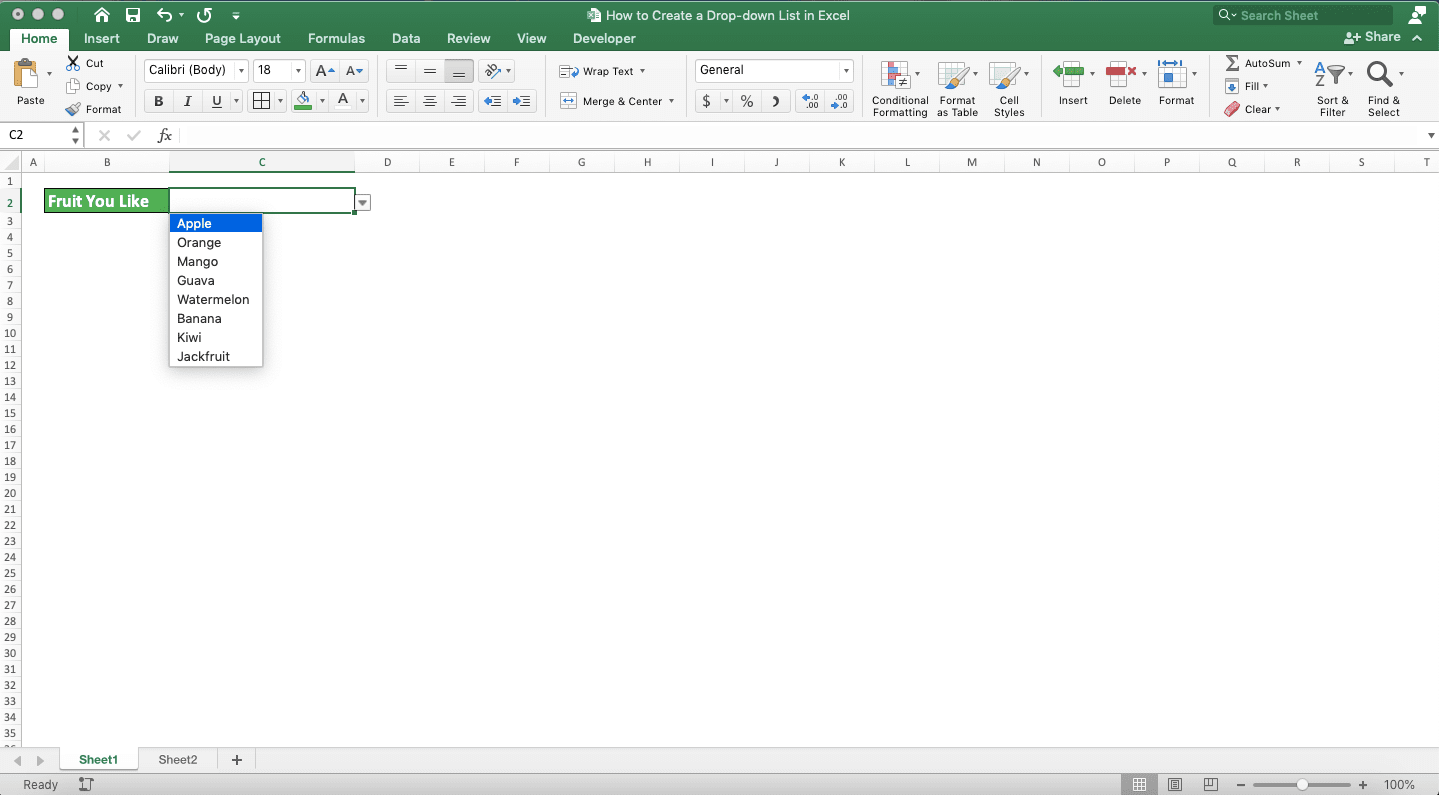Copy the selected cell
This screenshot has height=795, width=1439.
click(x=73, y=86)
